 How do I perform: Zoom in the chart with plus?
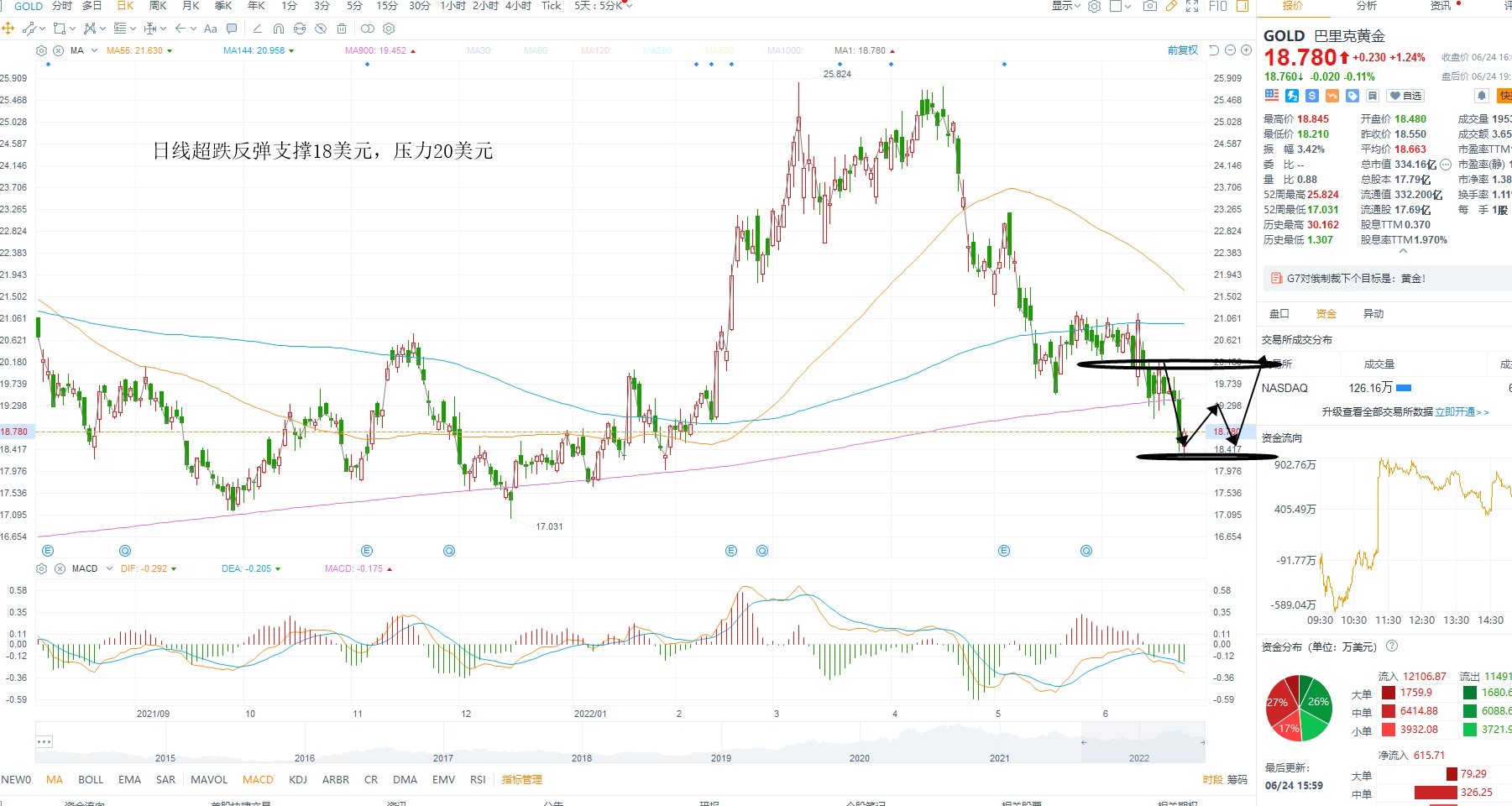pyautogui.click(x=1247, y=50)
